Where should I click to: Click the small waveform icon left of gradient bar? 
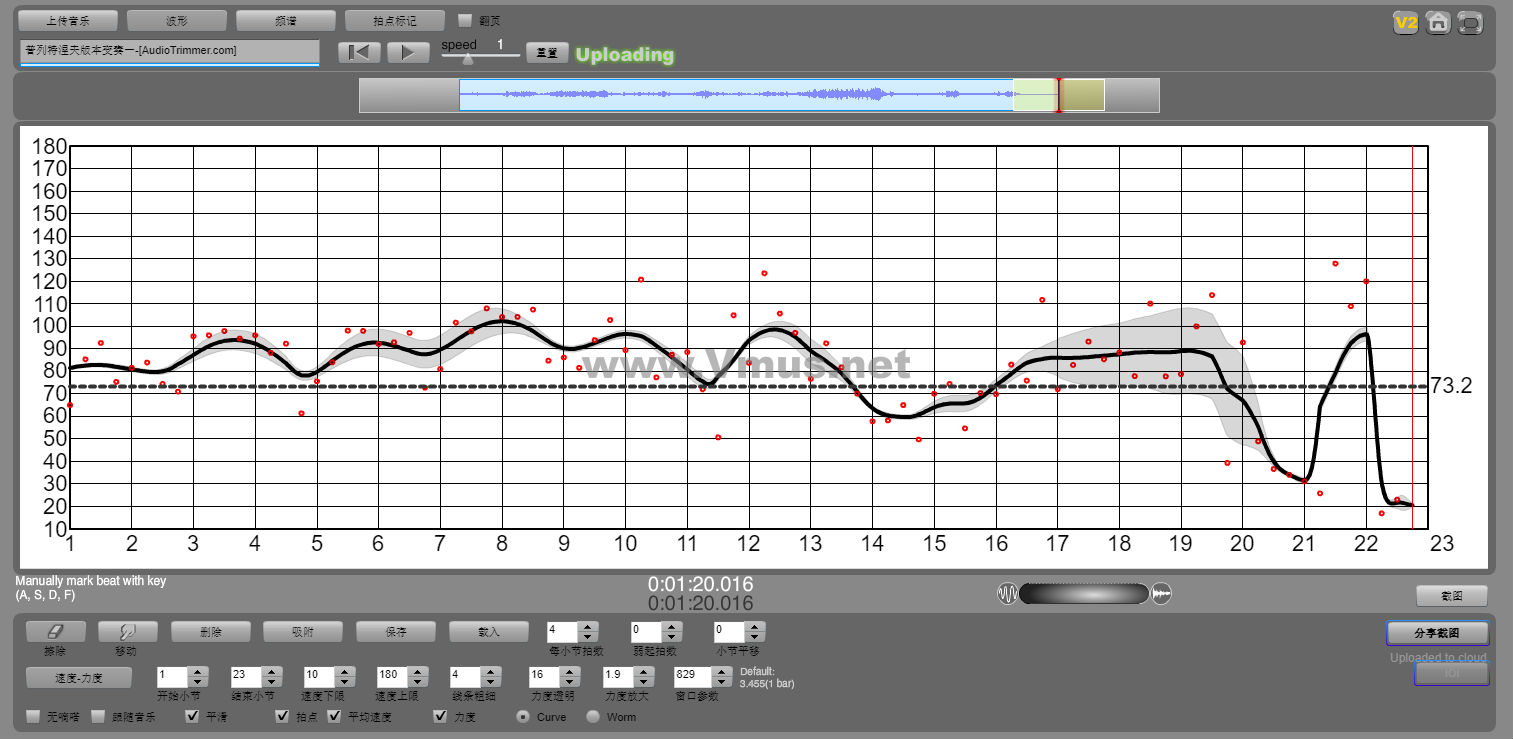[1007, 594]
